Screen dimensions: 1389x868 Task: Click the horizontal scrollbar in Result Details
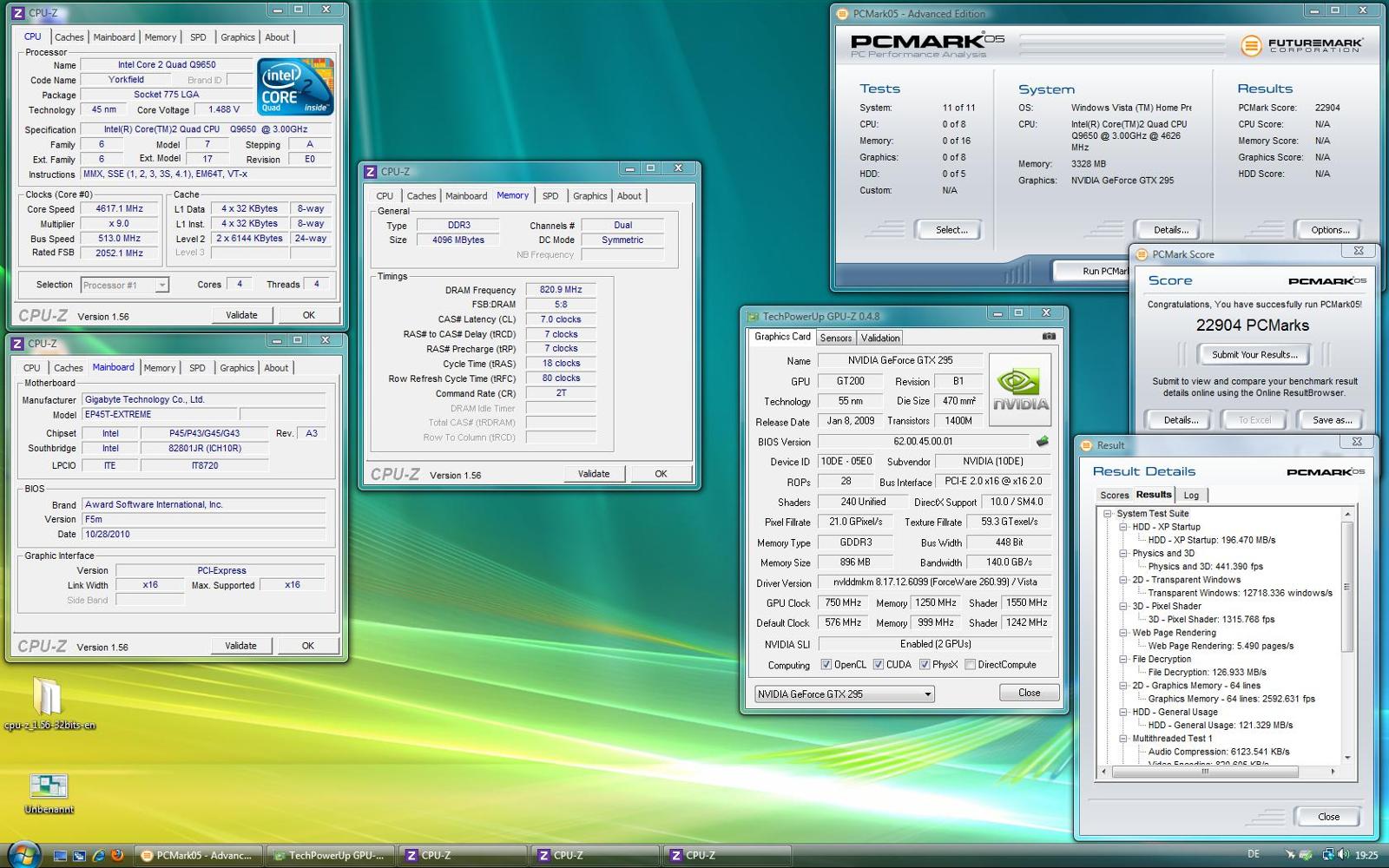pos(1204,771)
